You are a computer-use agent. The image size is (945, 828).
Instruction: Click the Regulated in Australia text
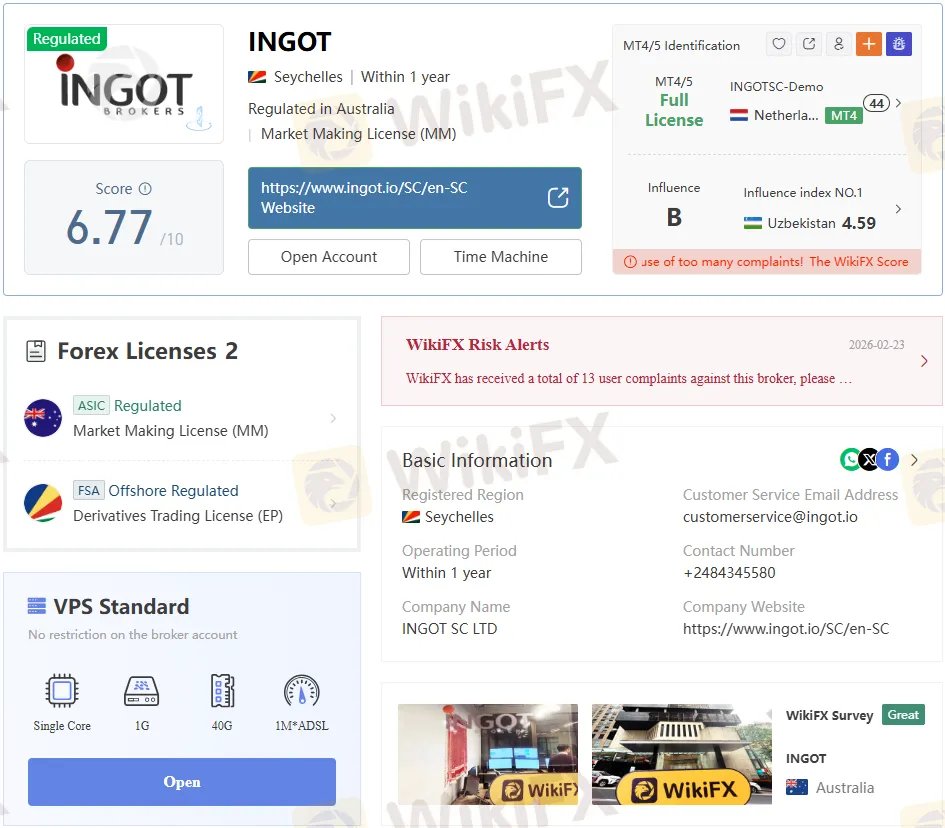click(321, 109)
